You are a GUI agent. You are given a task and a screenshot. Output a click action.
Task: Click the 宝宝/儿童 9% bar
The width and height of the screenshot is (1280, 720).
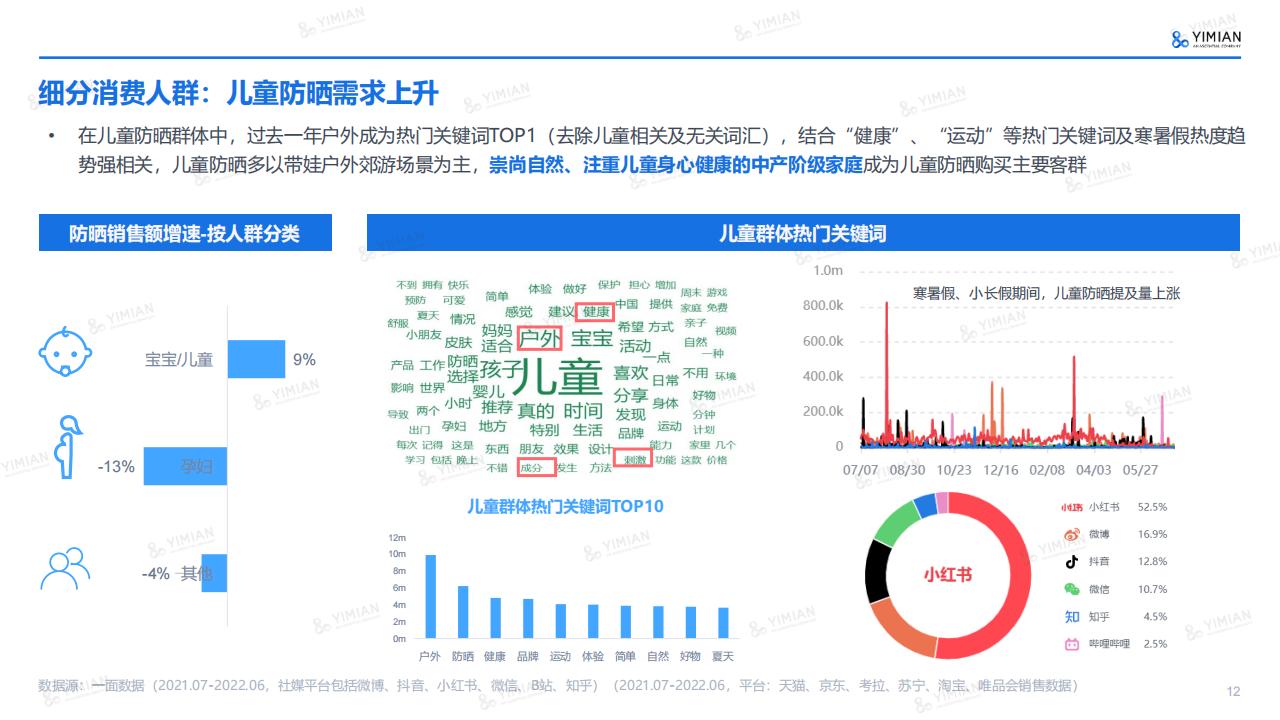point(256,359)
